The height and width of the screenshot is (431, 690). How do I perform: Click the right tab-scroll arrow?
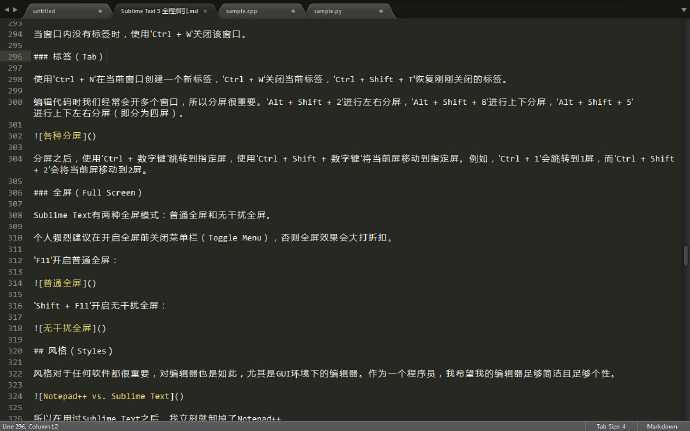[x=15, y=9]
